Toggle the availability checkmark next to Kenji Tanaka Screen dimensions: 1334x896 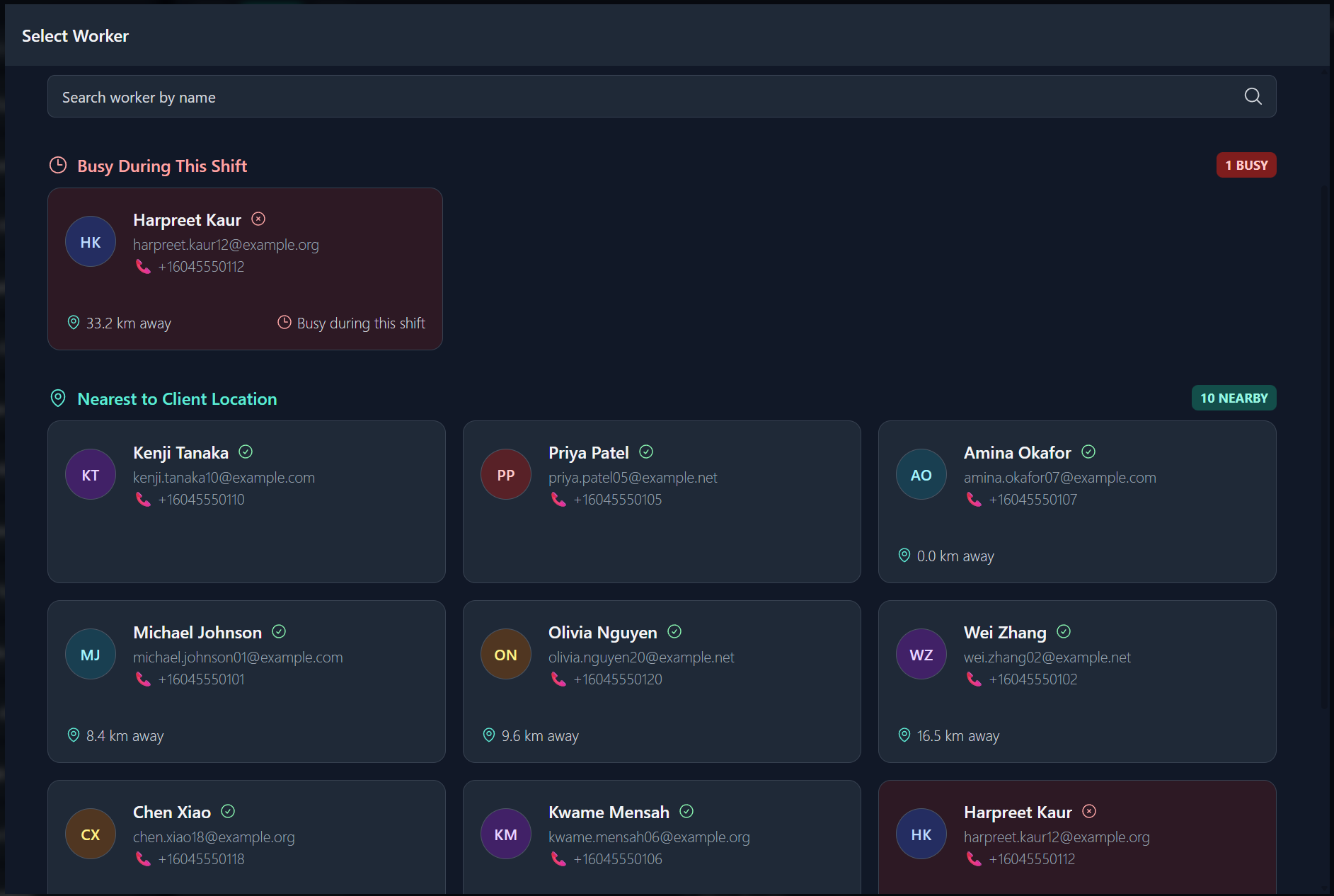tap(245, 452)
